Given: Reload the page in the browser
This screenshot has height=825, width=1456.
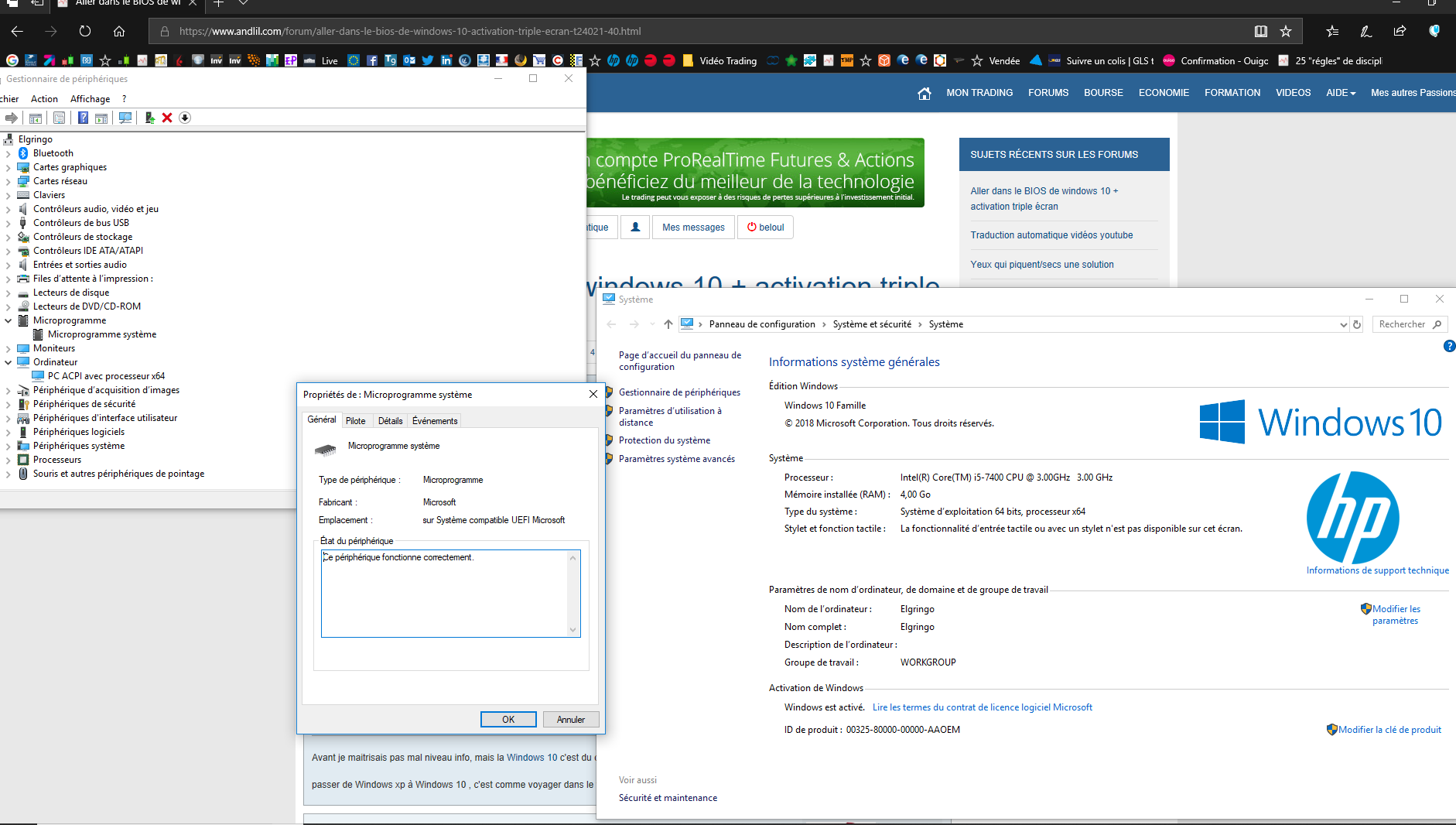Looking at the screenshot, I should [85, 32].
